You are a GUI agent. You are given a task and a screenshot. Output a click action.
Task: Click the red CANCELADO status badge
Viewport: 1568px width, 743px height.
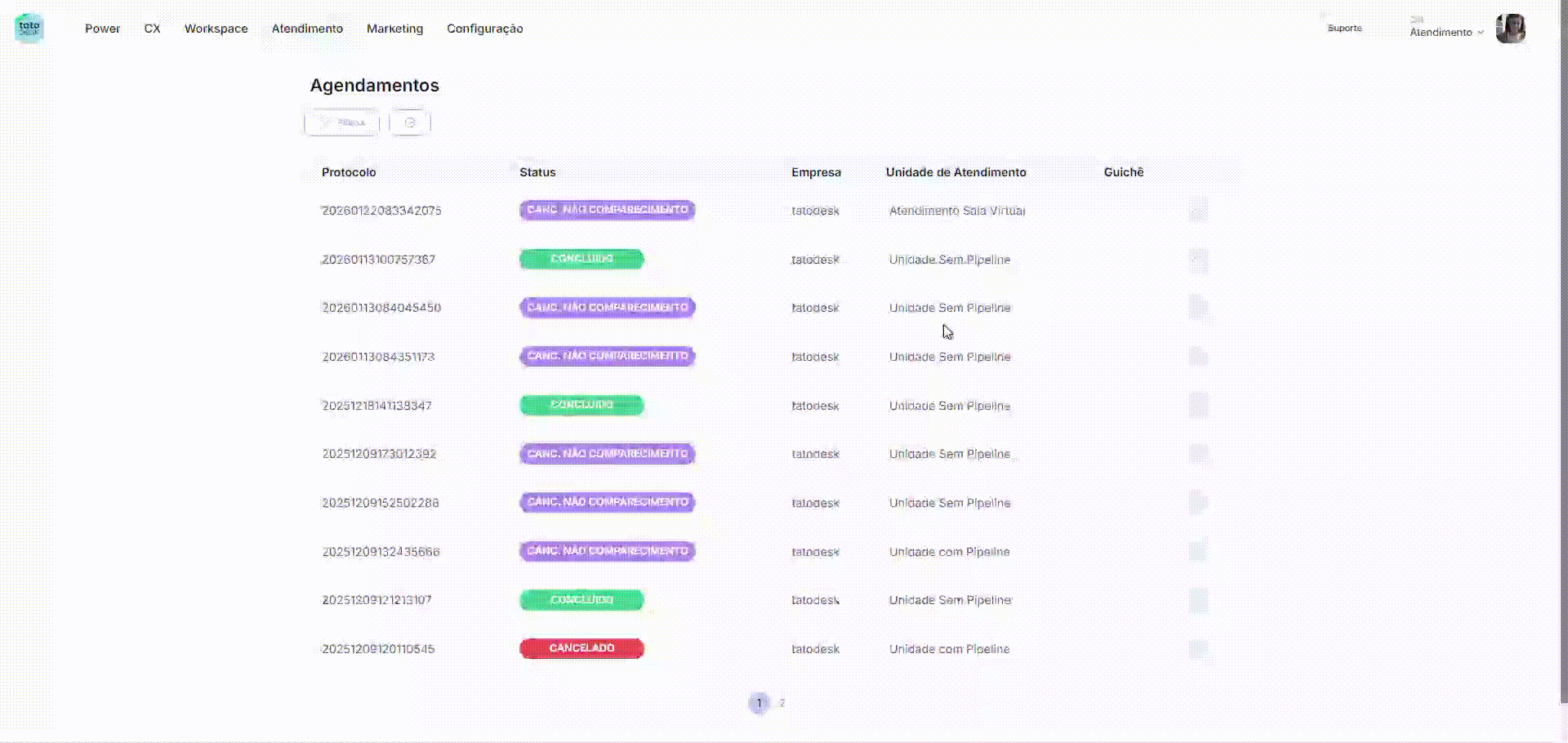click(x=581, y=648)
